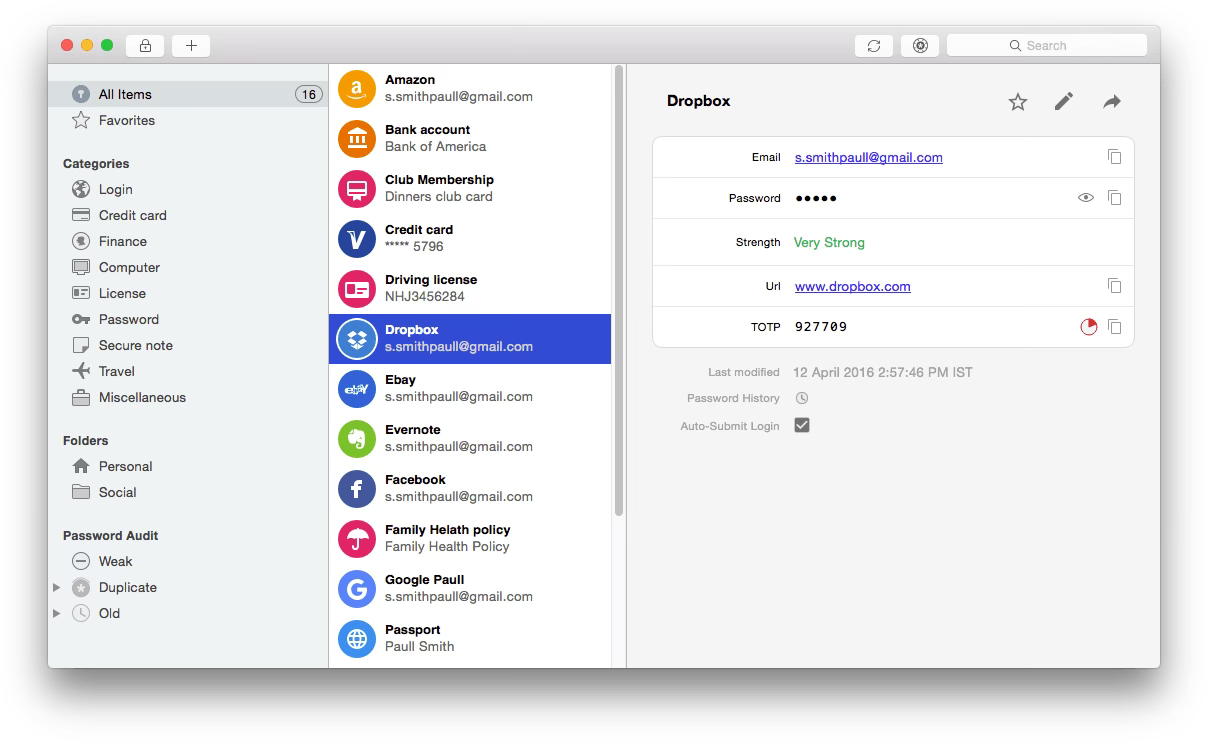Image resolution: width=1208 pixels, height=742 pixels.
Task: Click the Paull Smith passport subtitle
Action: [419, 647]
